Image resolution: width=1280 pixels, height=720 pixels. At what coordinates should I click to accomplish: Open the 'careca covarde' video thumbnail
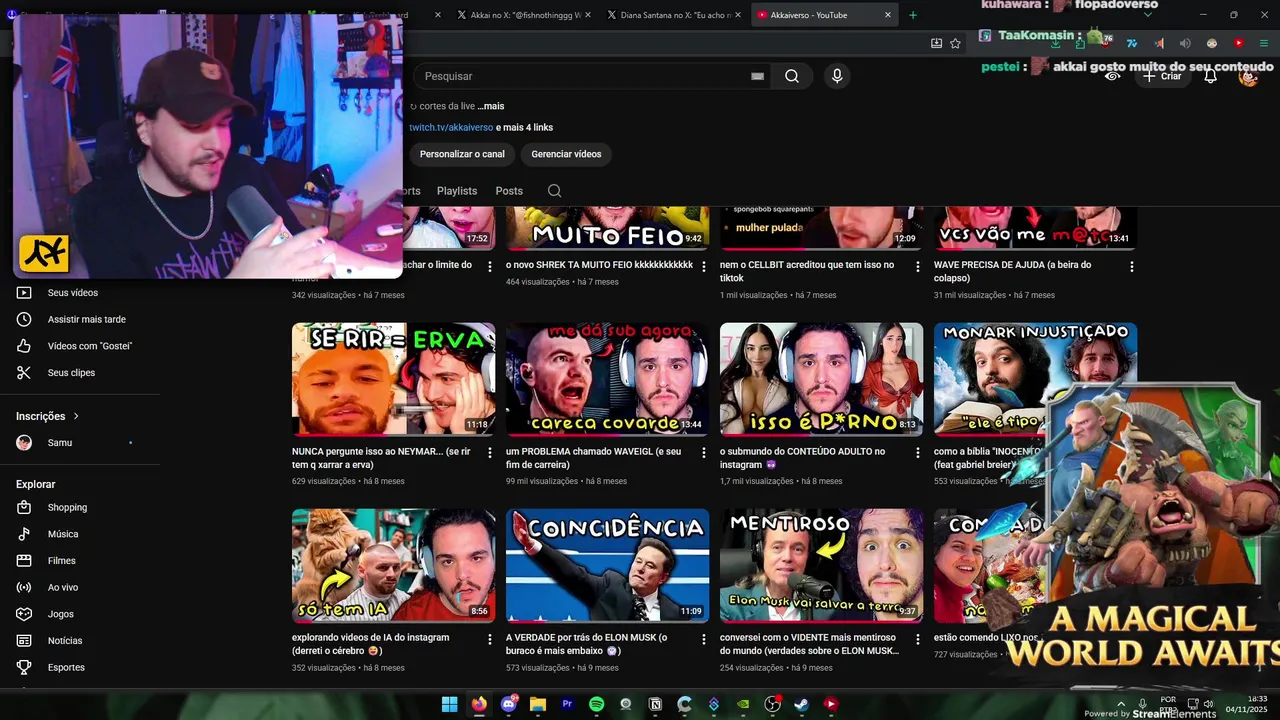coord(607,379)
